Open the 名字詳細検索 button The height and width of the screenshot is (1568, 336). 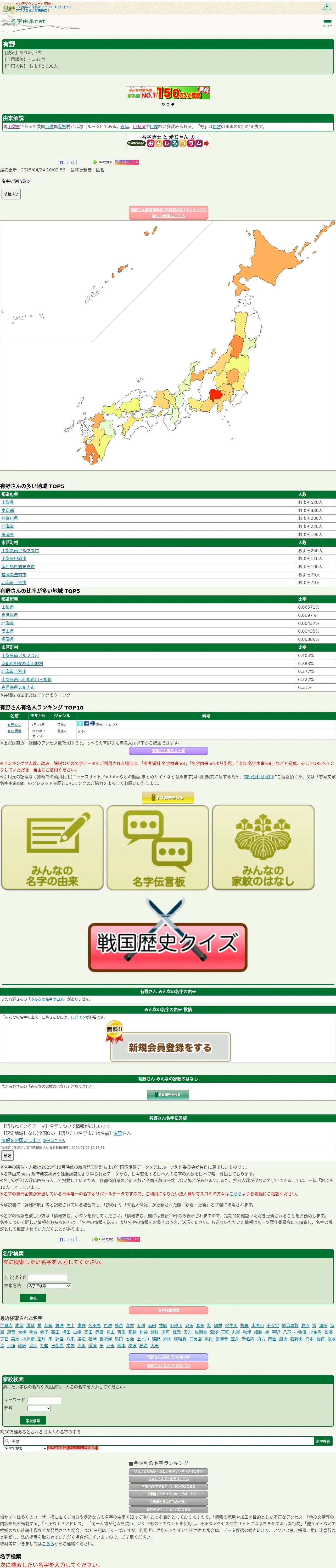[168, 1311]
